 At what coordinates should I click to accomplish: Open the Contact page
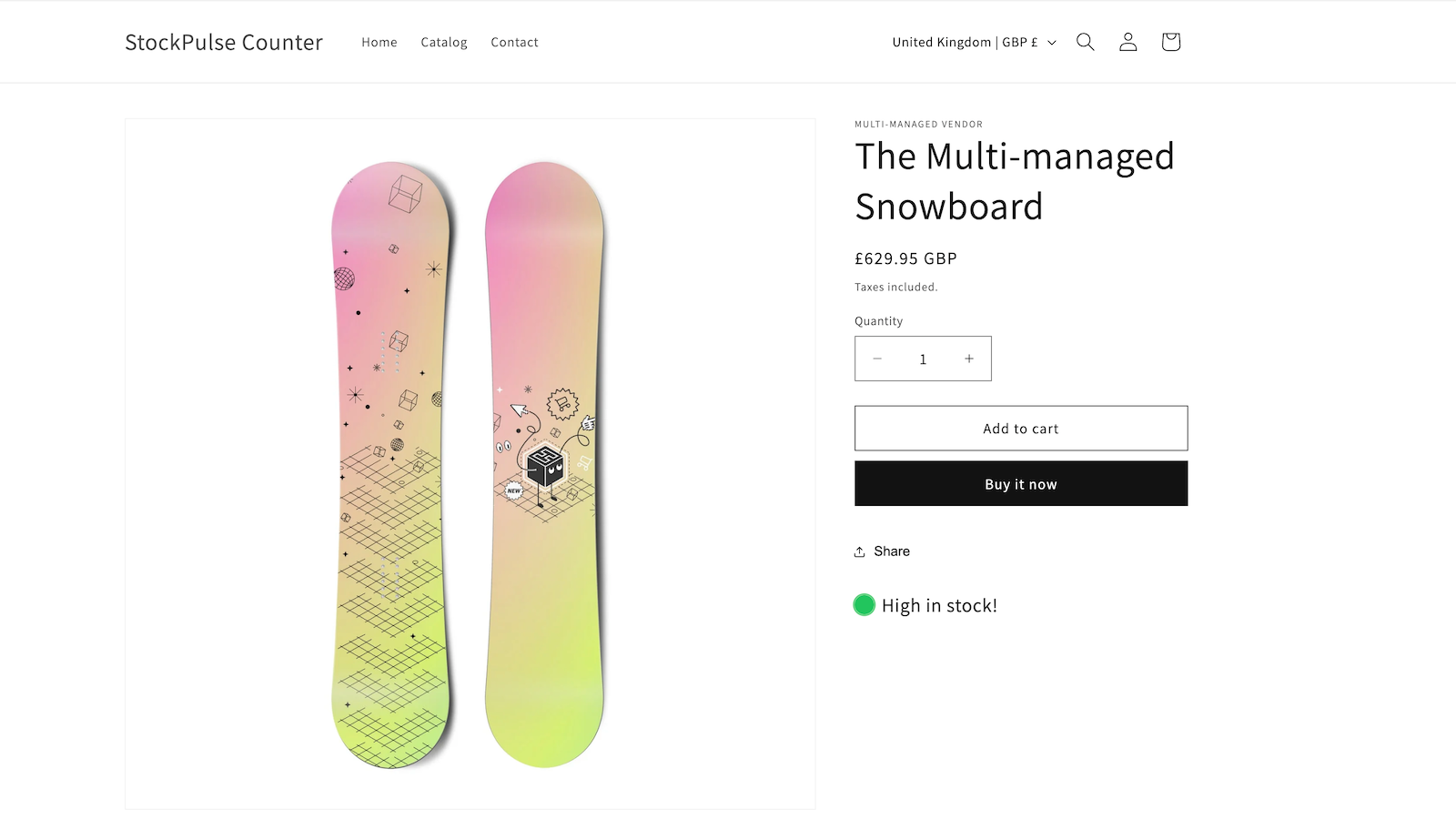point(514,42)
